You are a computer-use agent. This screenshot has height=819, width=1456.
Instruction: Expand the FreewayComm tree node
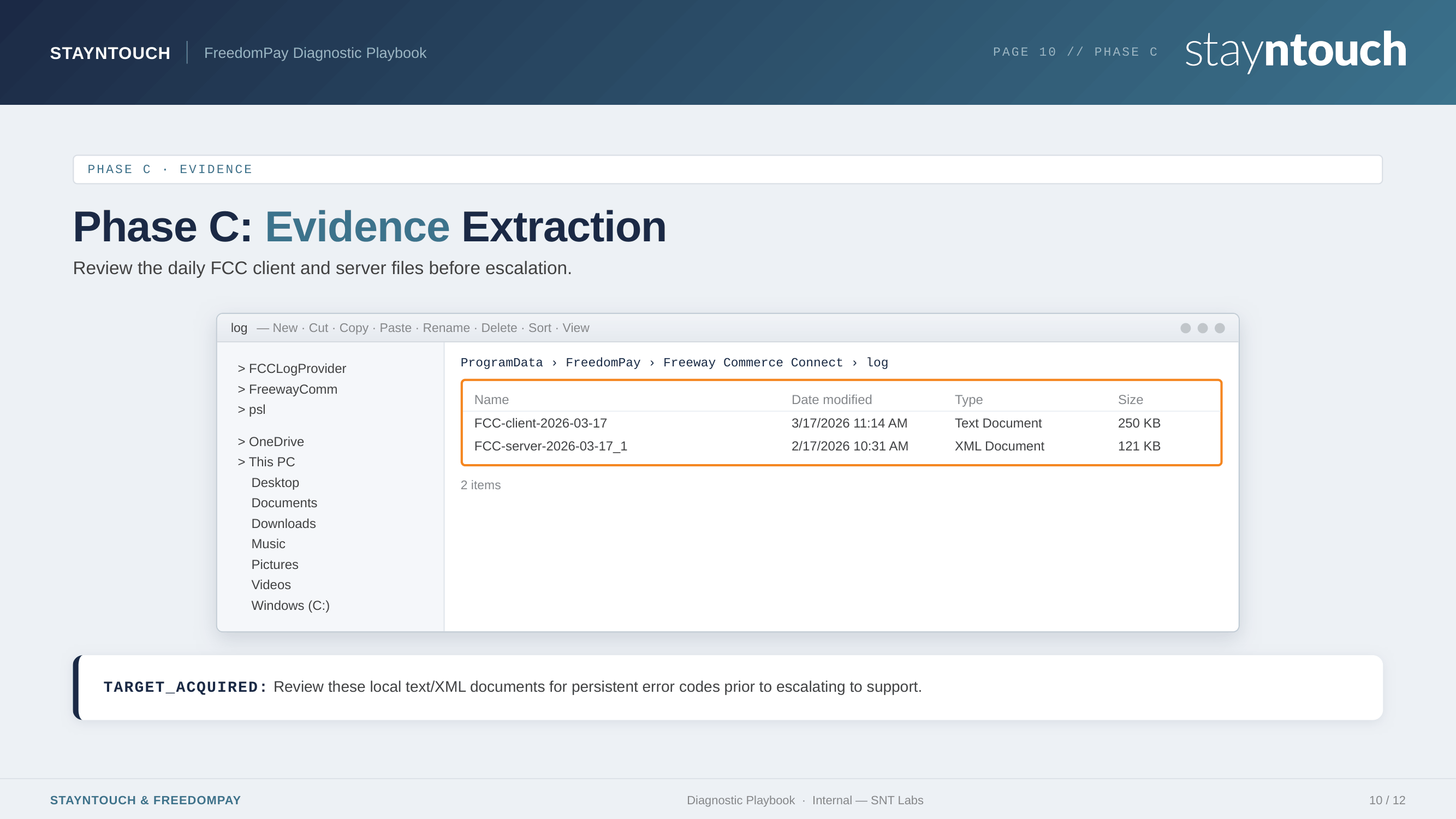(x=287, y=389)
